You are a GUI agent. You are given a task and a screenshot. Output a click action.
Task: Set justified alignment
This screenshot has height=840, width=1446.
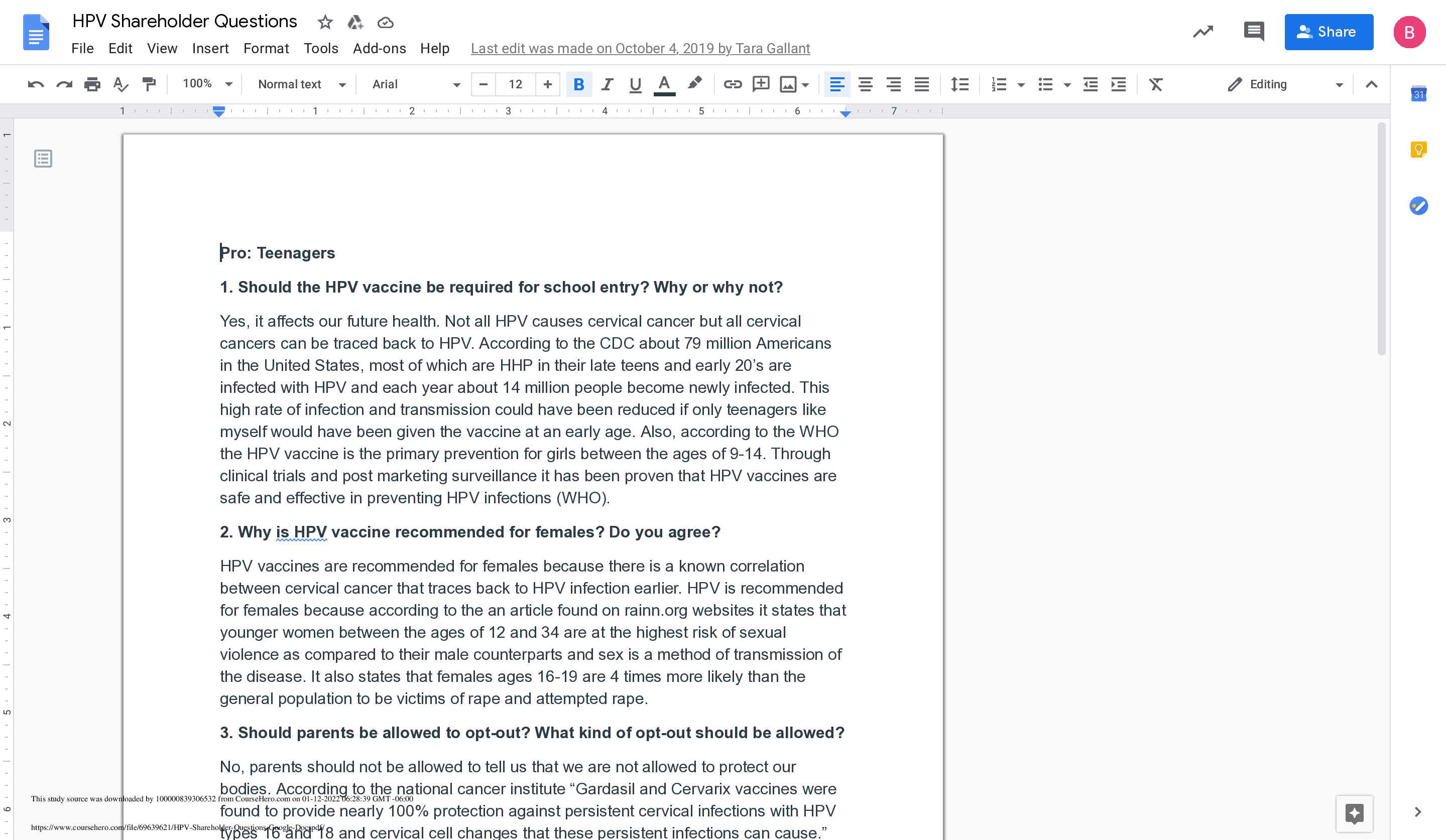pyautogui.click(x=921, y=84)
